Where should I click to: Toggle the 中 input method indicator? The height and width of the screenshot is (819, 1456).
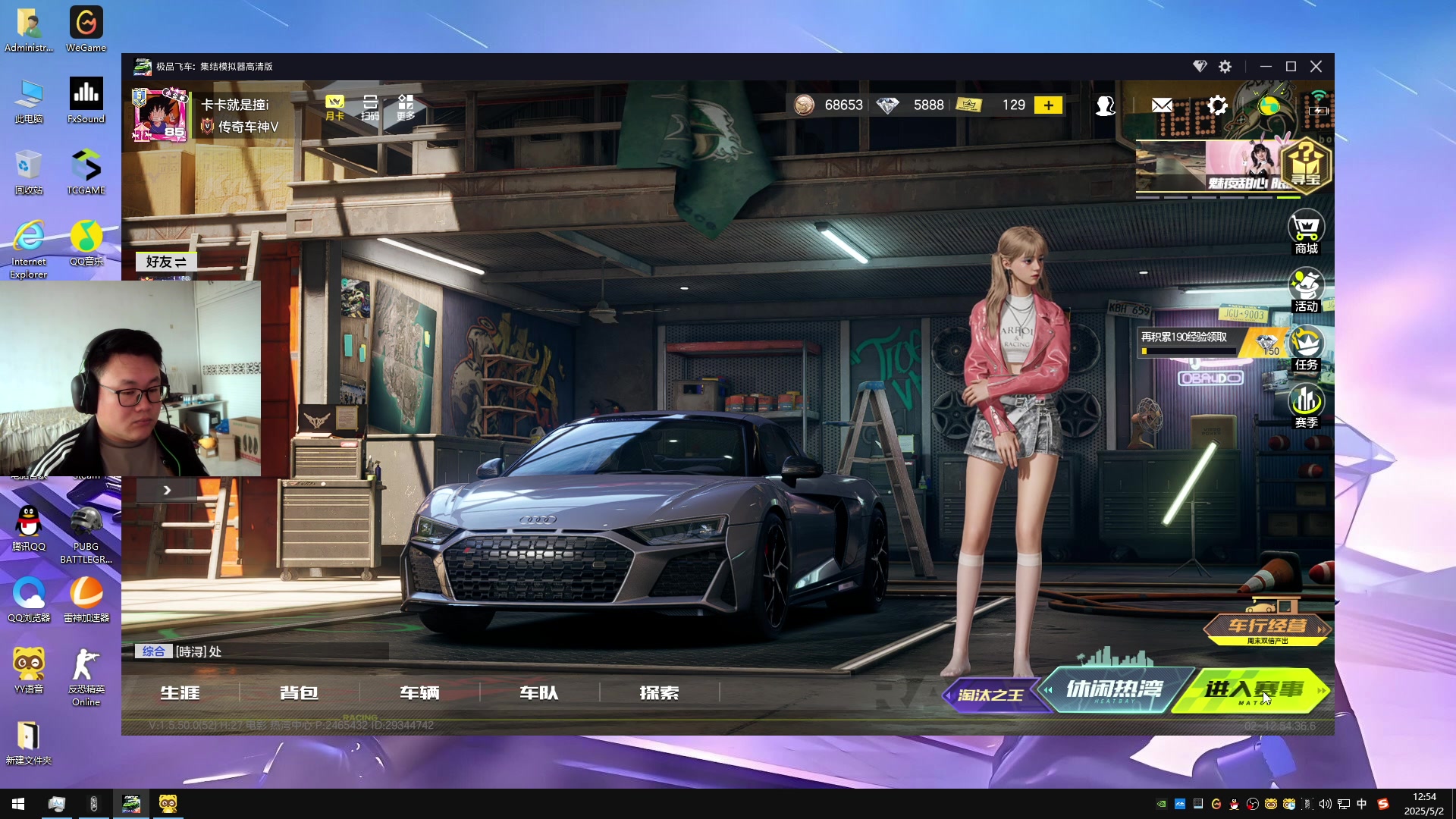tap(1362, 804)
